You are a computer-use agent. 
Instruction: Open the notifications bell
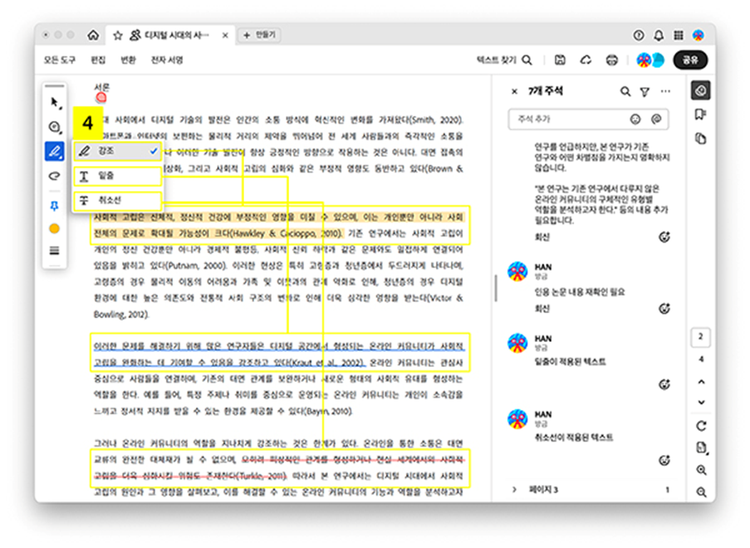[x=659, y=35]
